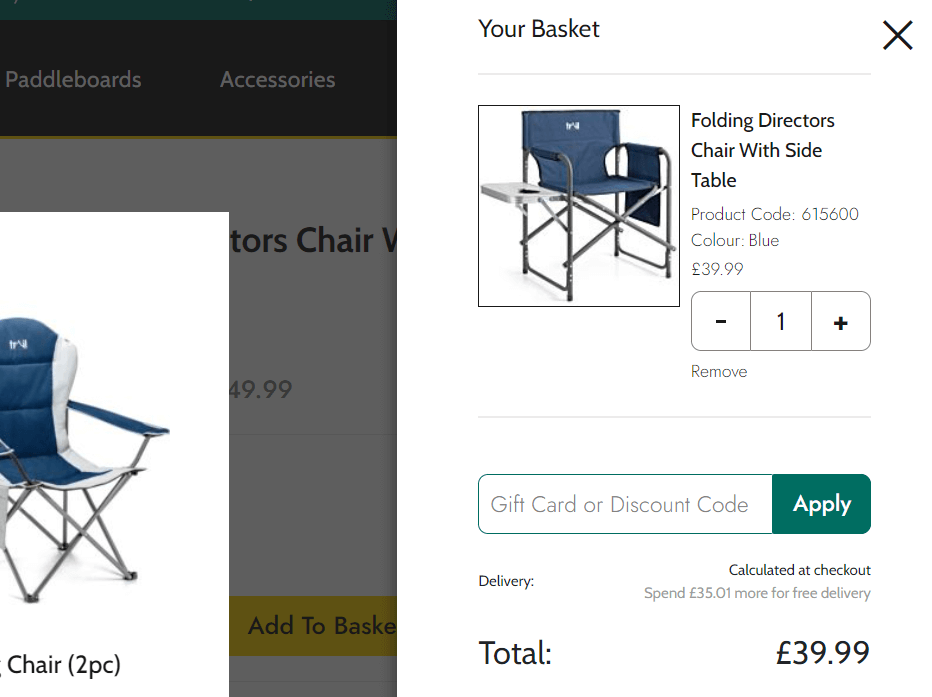Click the Your Basket heading
The width and height of the screenshot is (932, 697).
tap(538, 29)
